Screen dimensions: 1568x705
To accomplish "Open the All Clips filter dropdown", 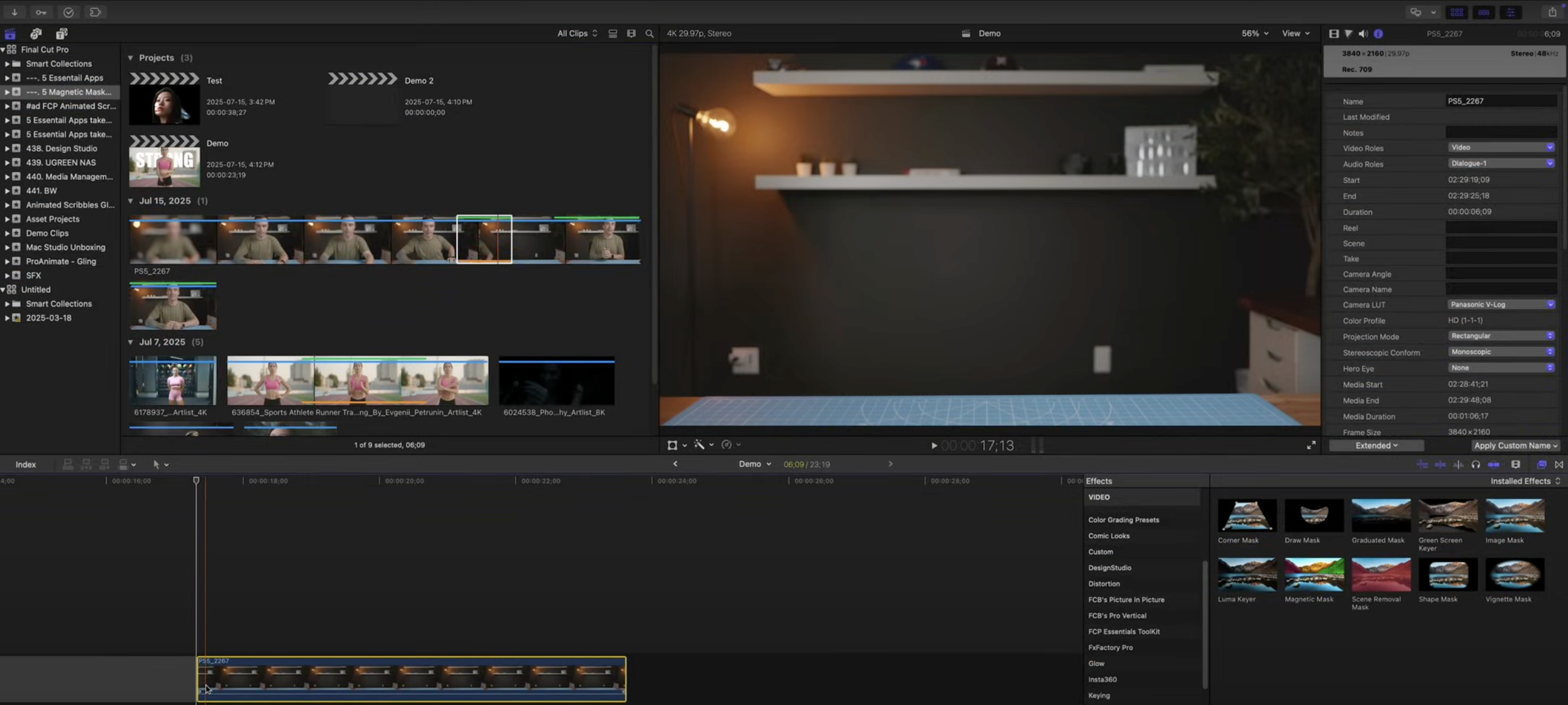I will [x=577, y=34].
